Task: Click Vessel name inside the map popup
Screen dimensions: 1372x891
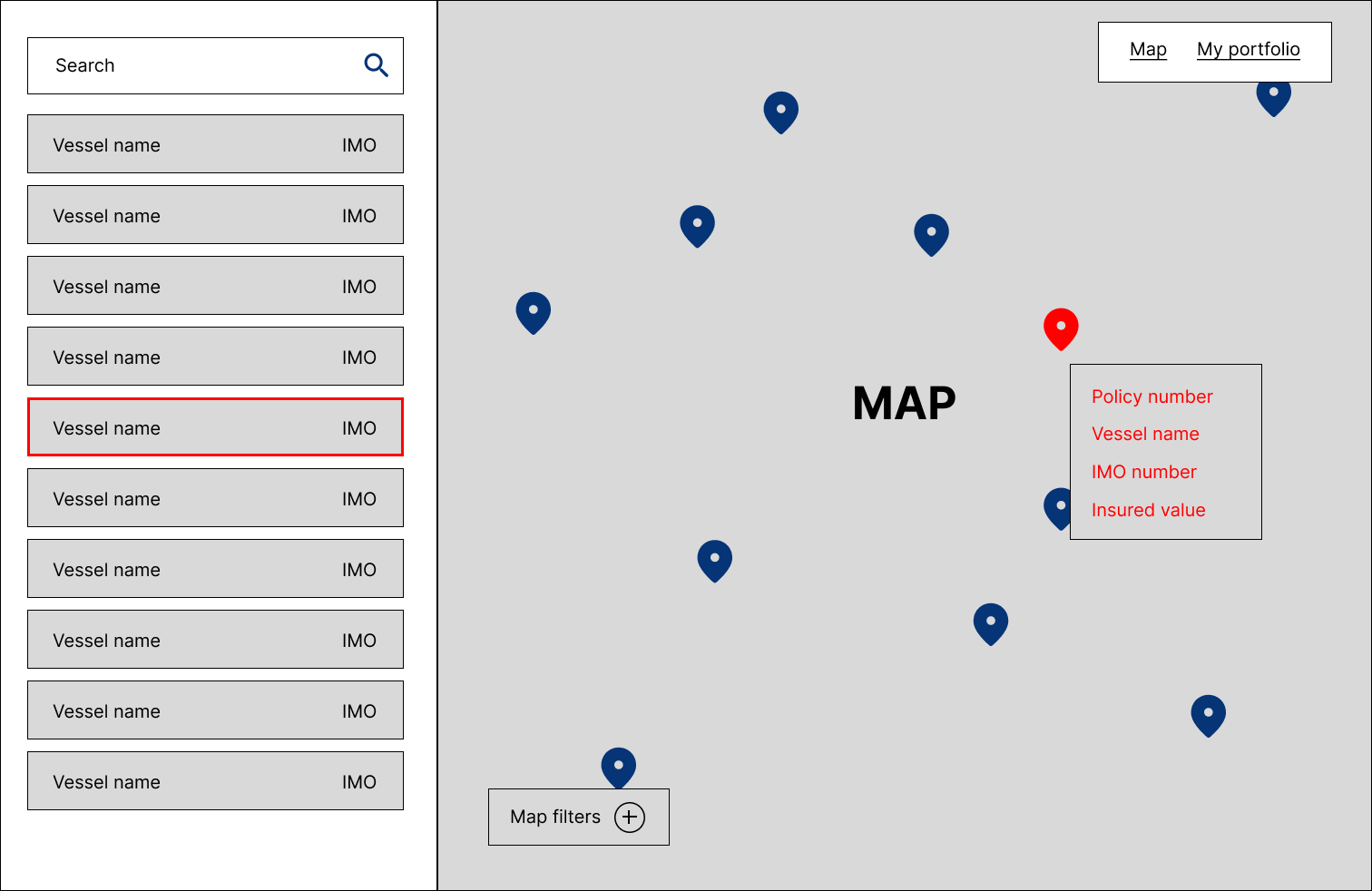Action: pos(1145,434)
